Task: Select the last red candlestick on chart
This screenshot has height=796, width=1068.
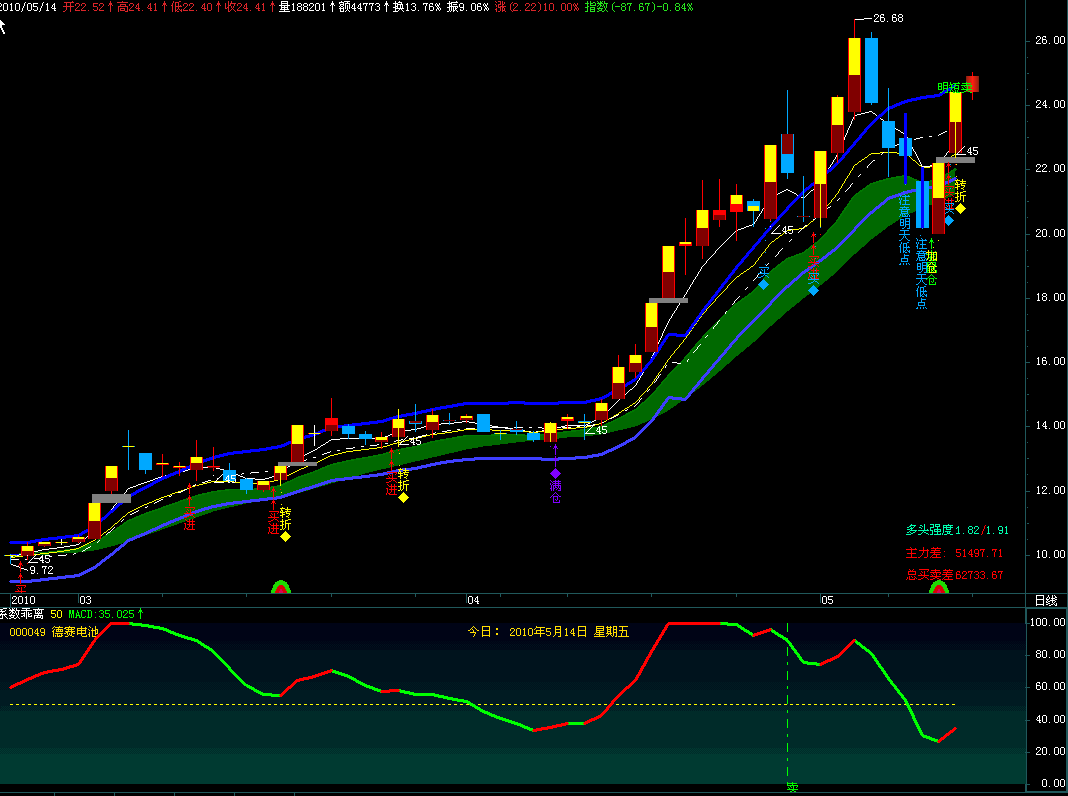Action: click(x=972, y=84)
